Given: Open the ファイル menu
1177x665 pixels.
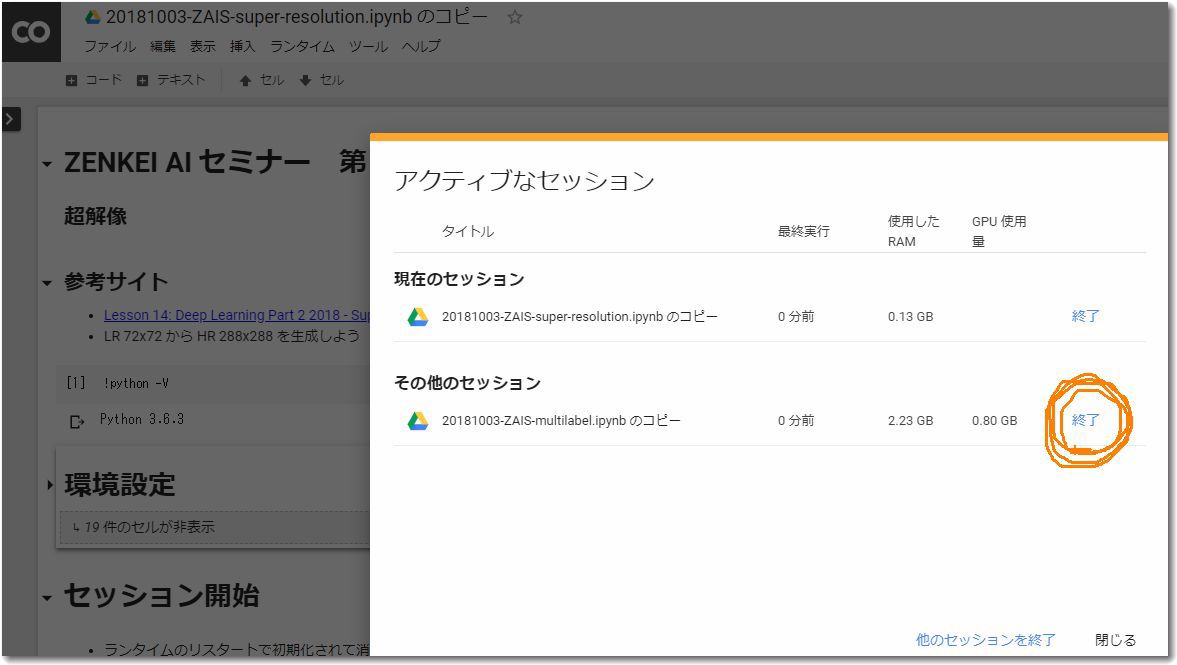Looking at the screenshot, I should click(x=110, y=46).
